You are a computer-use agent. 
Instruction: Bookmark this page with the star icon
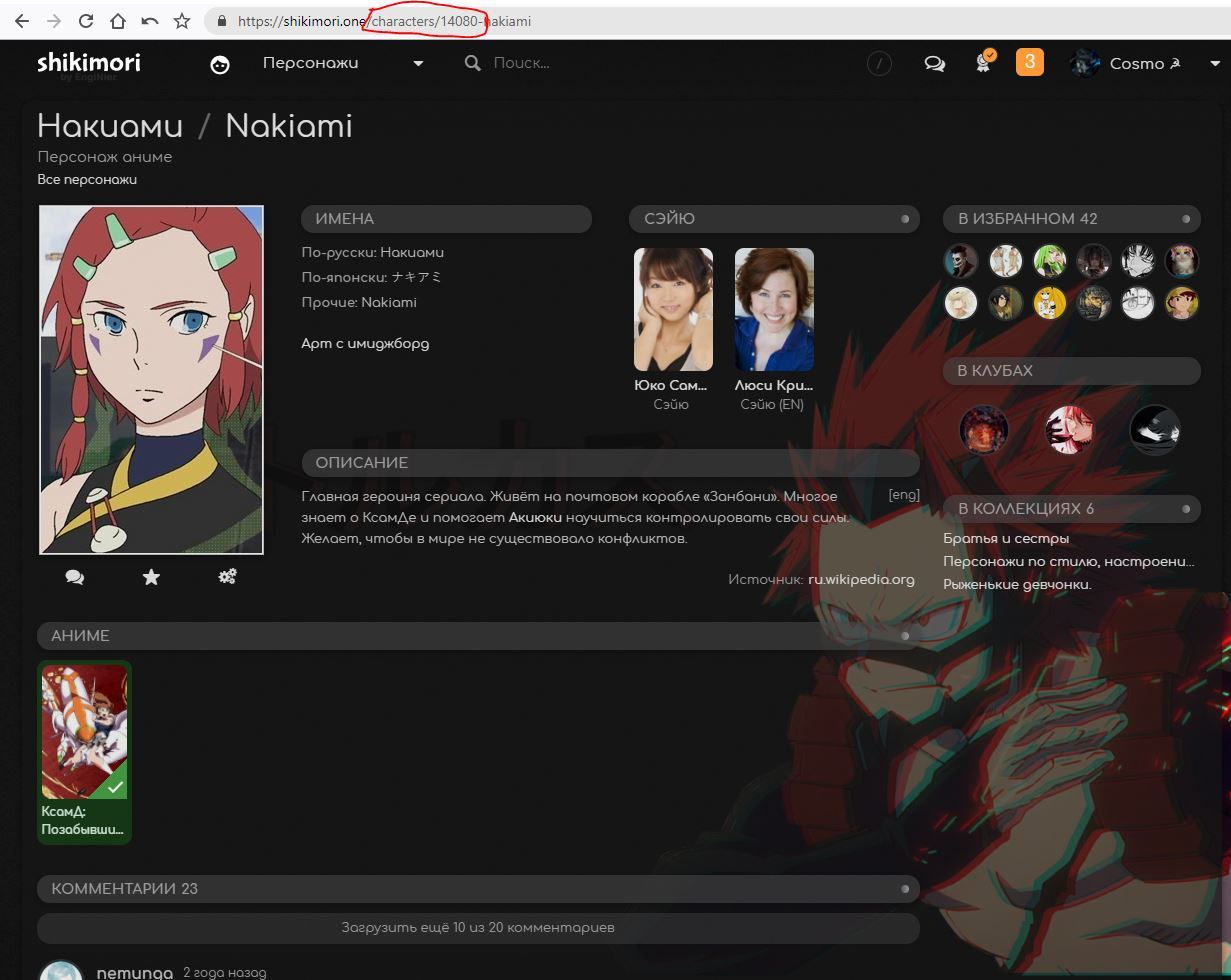[x=182, y=21]
